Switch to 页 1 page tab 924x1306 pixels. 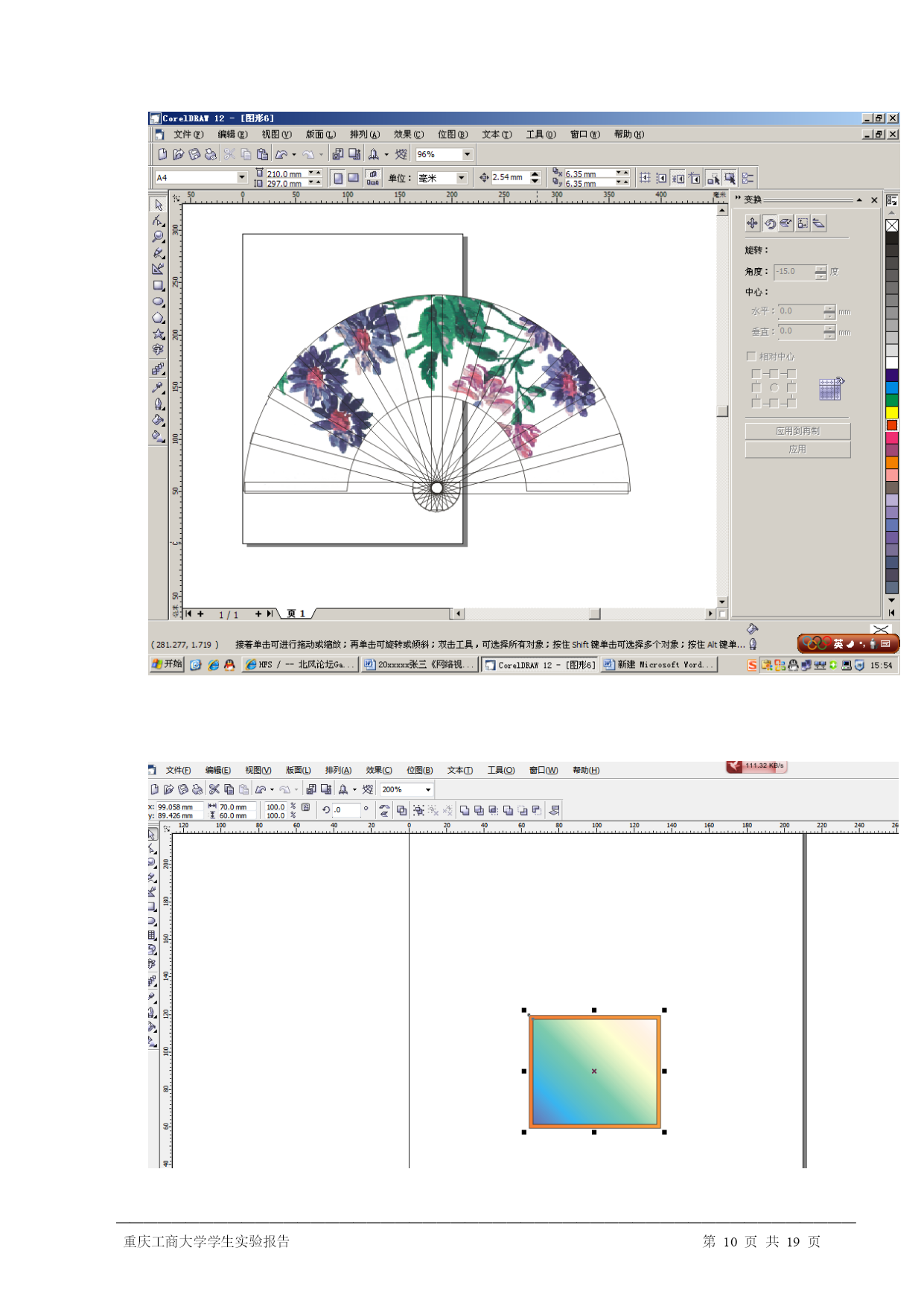(x=296, y=614)
